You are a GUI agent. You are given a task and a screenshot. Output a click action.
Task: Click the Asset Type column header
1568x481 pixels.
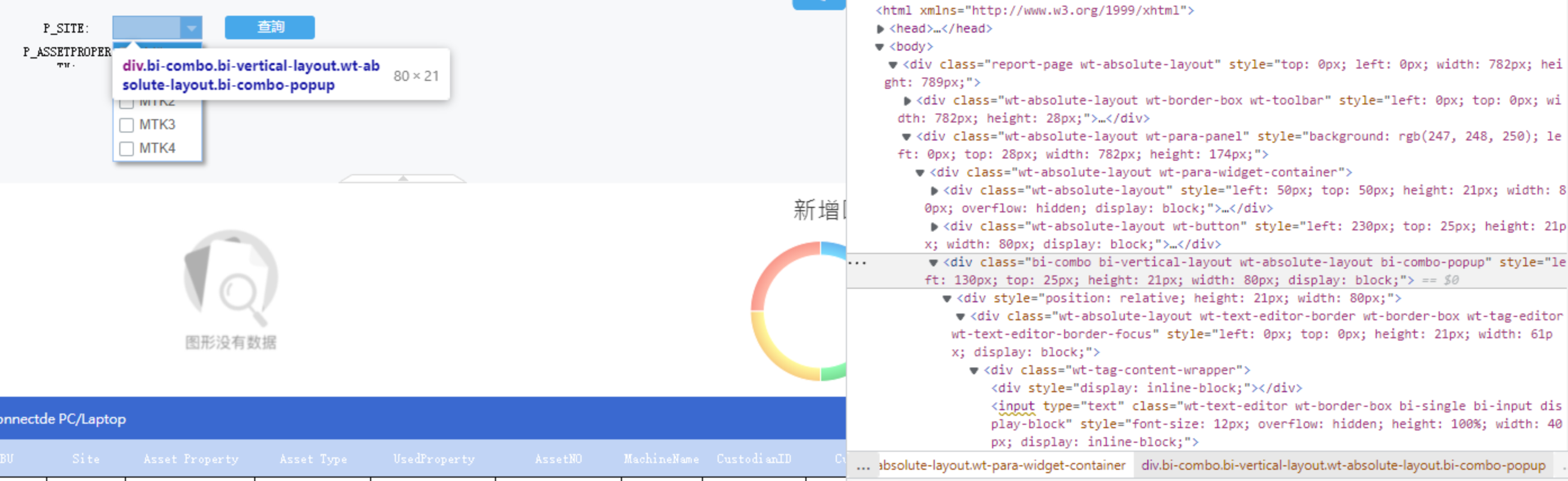313,459
